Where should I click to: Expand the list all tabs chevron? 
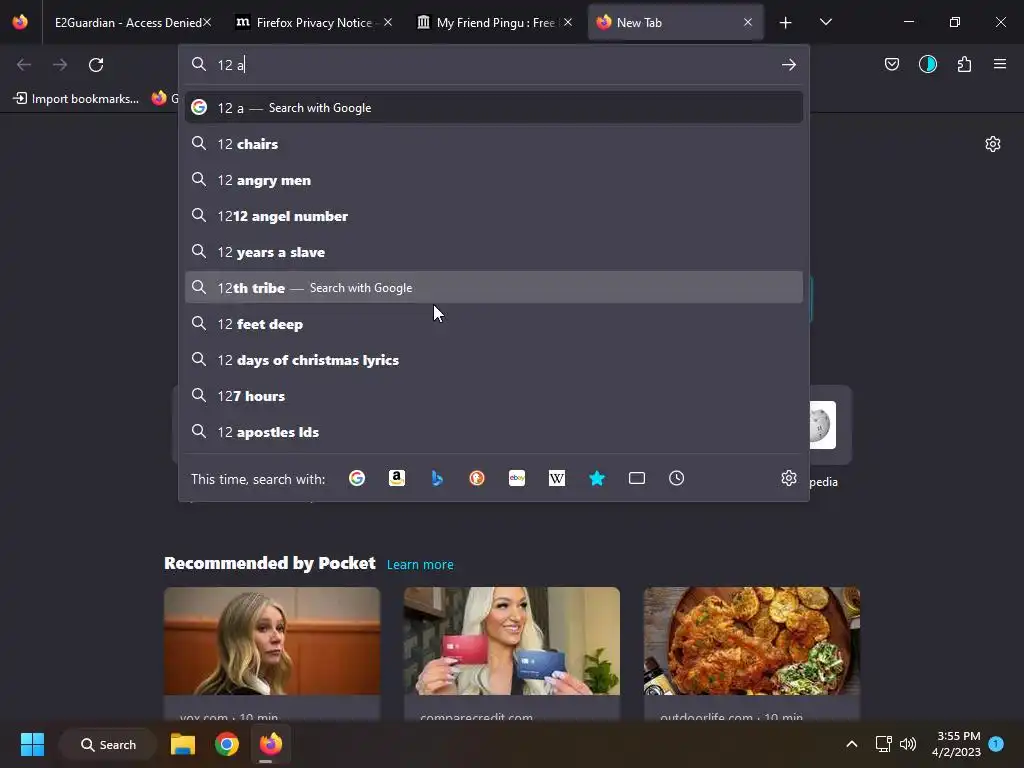pos(825,22)
